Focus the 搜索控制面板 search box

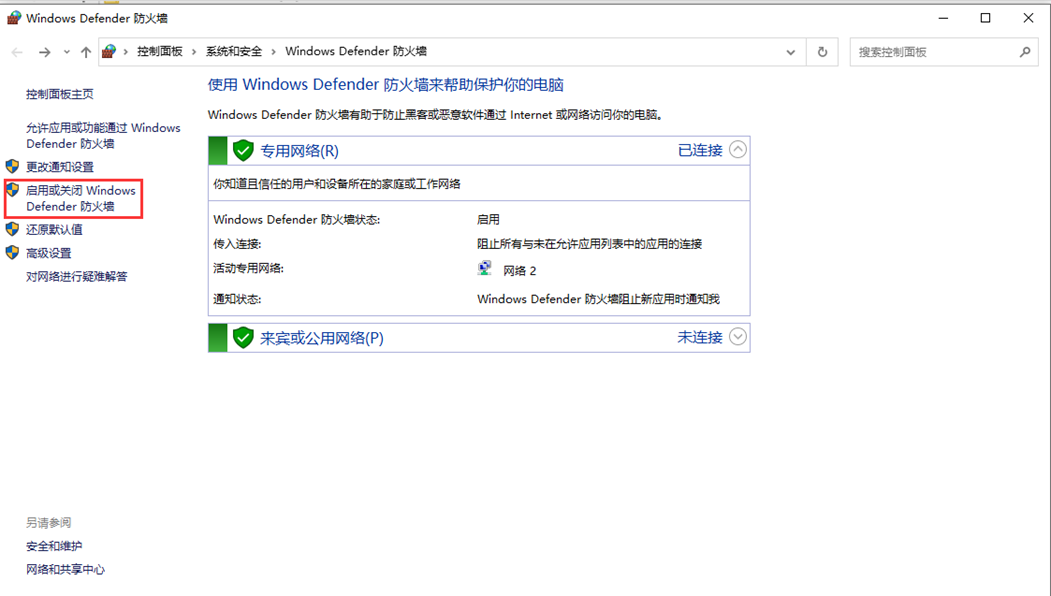click(944, 52)
